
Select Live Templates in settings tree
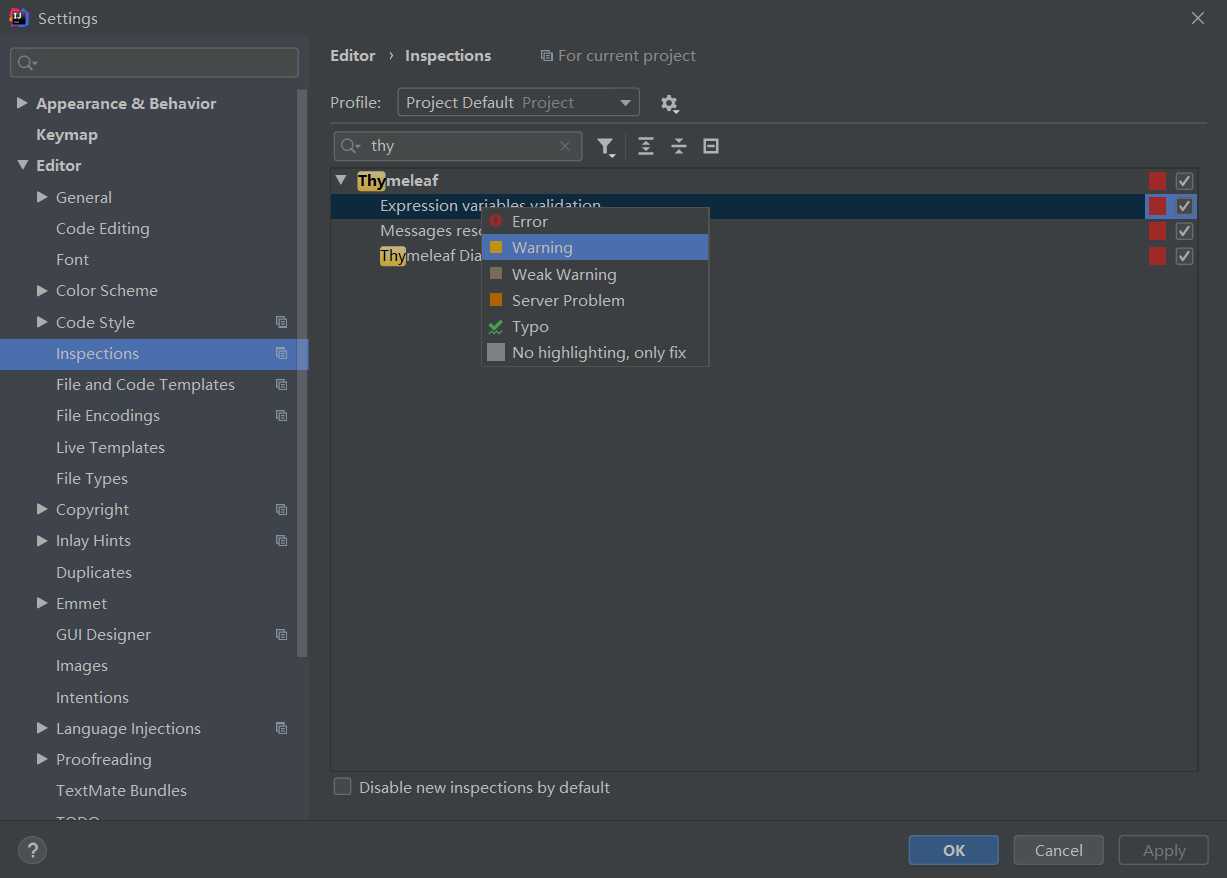click(x=110, y=447)
